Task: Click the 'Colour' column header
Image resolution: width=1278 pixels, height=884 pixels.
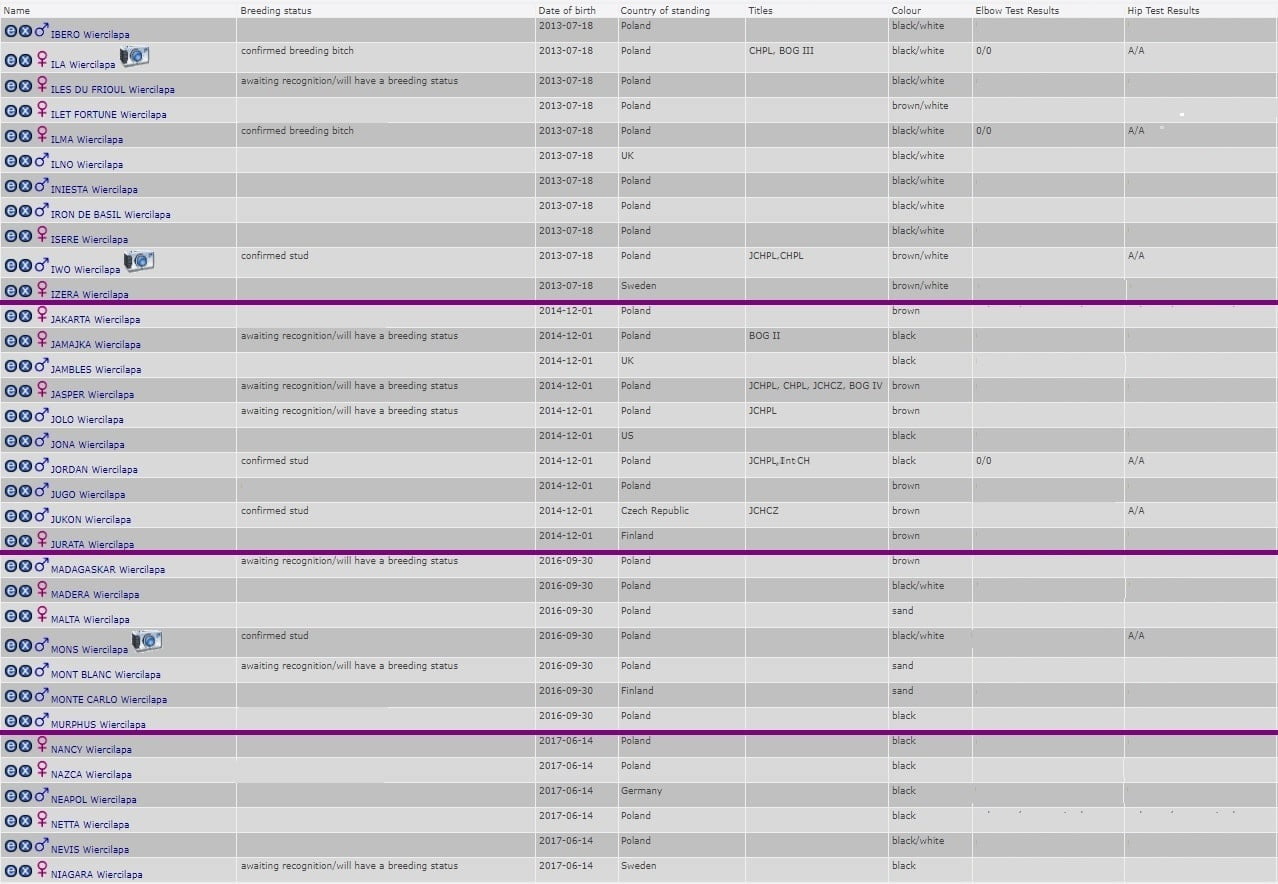Action: click(x=907, y=11)
